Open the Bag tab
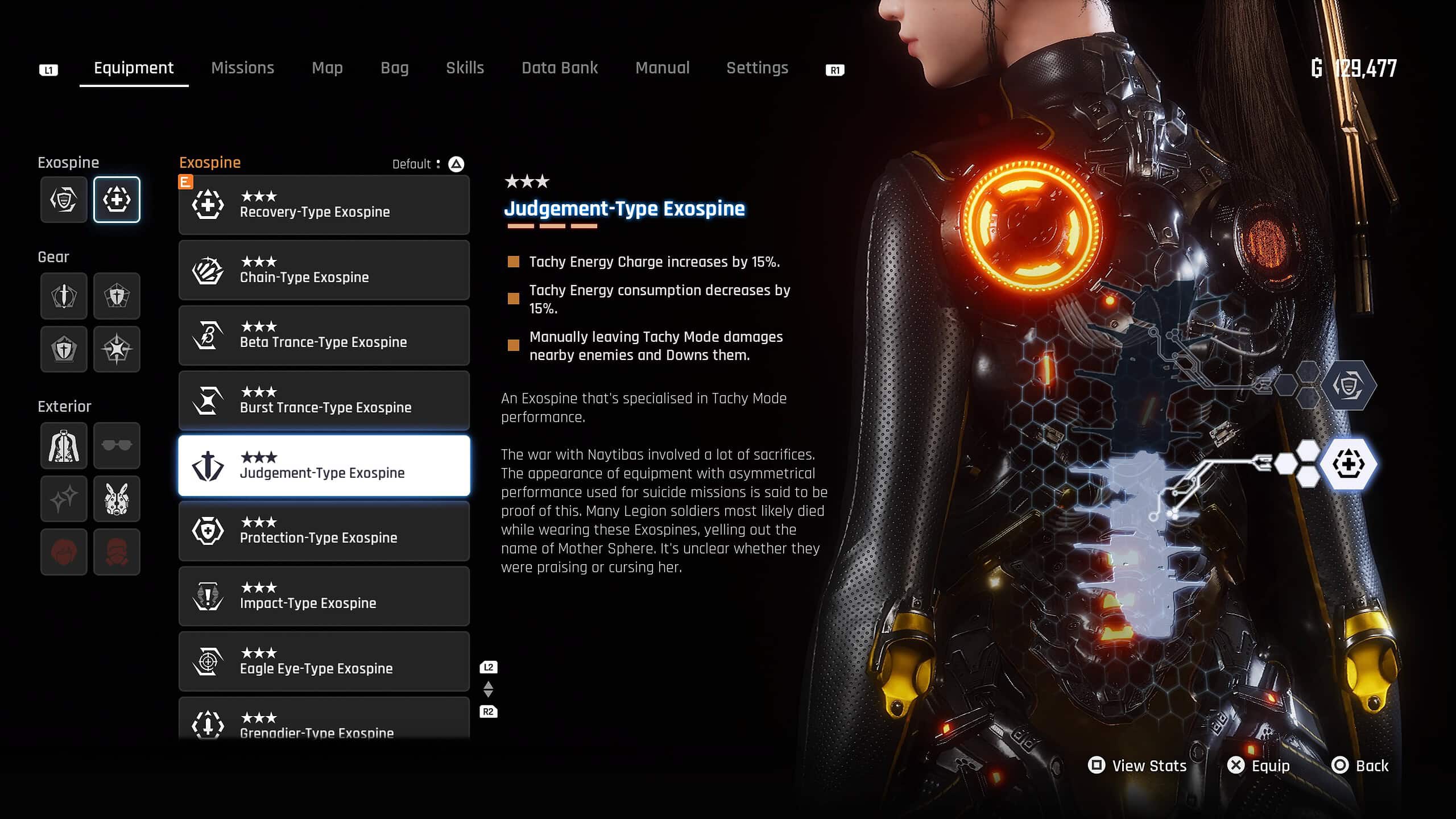 395,68
